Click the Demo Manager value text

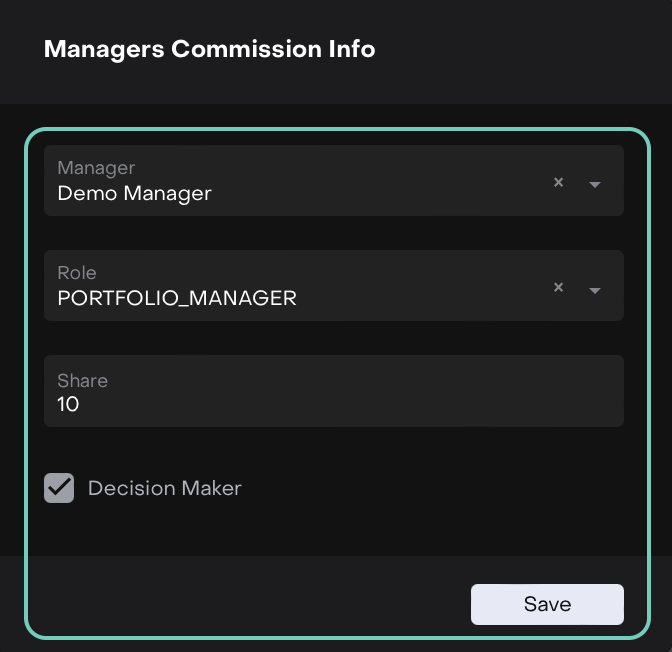(134, 193)
